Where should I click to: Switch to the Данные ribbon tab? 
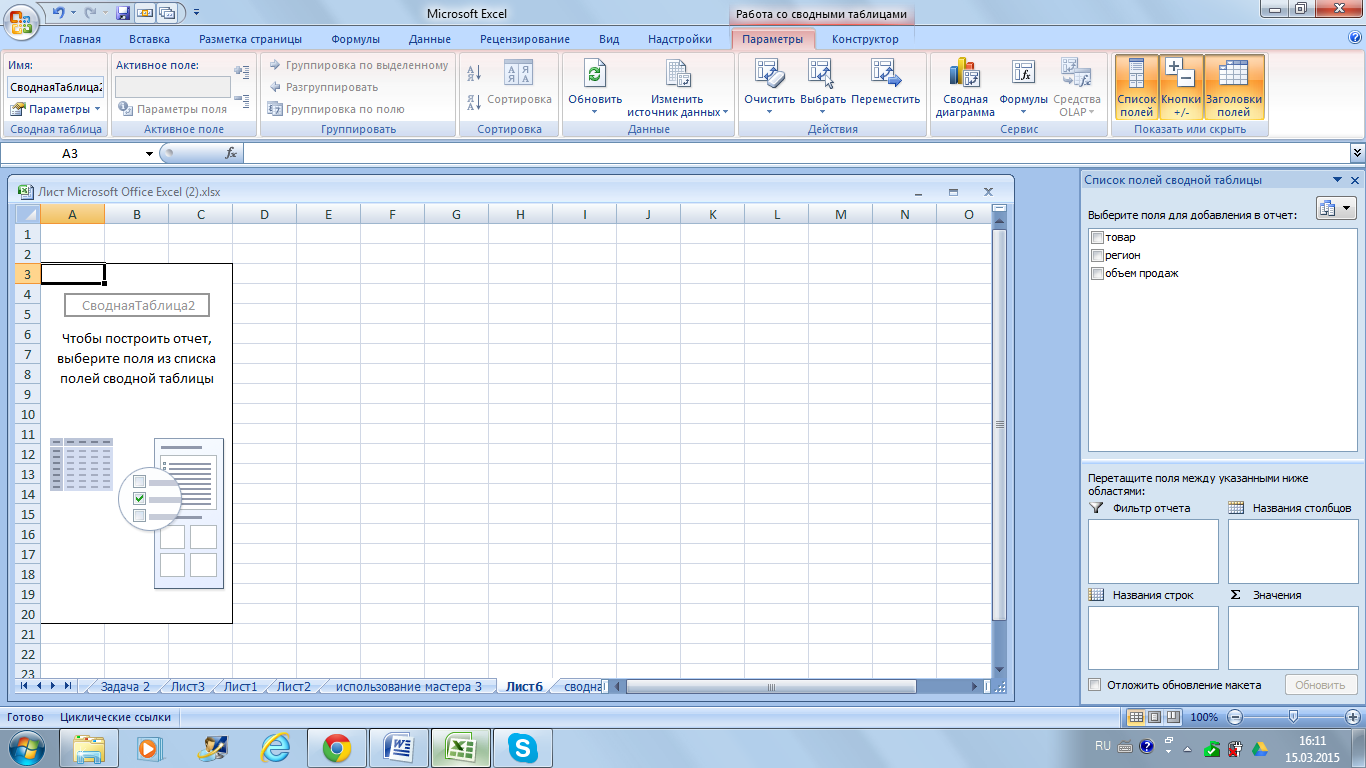[430, 39]
